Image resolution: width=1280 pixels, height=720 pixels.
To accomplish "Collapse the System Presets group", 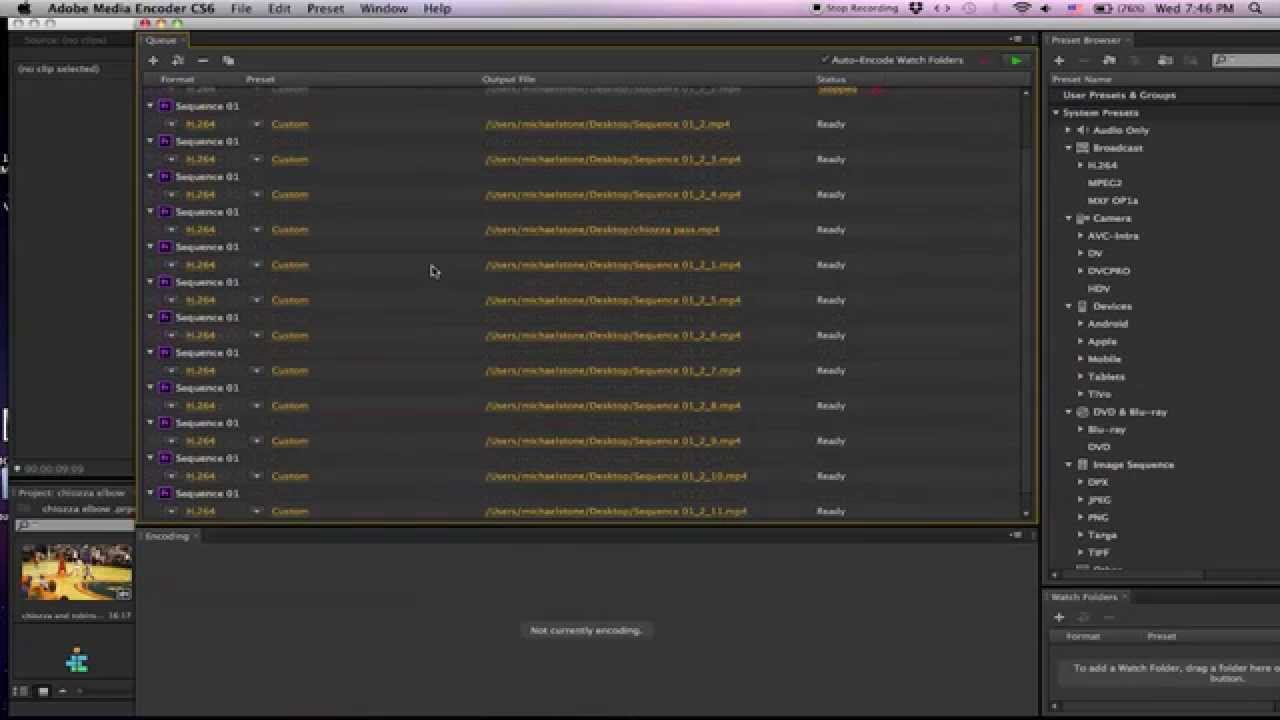I will coord(1056,113).
